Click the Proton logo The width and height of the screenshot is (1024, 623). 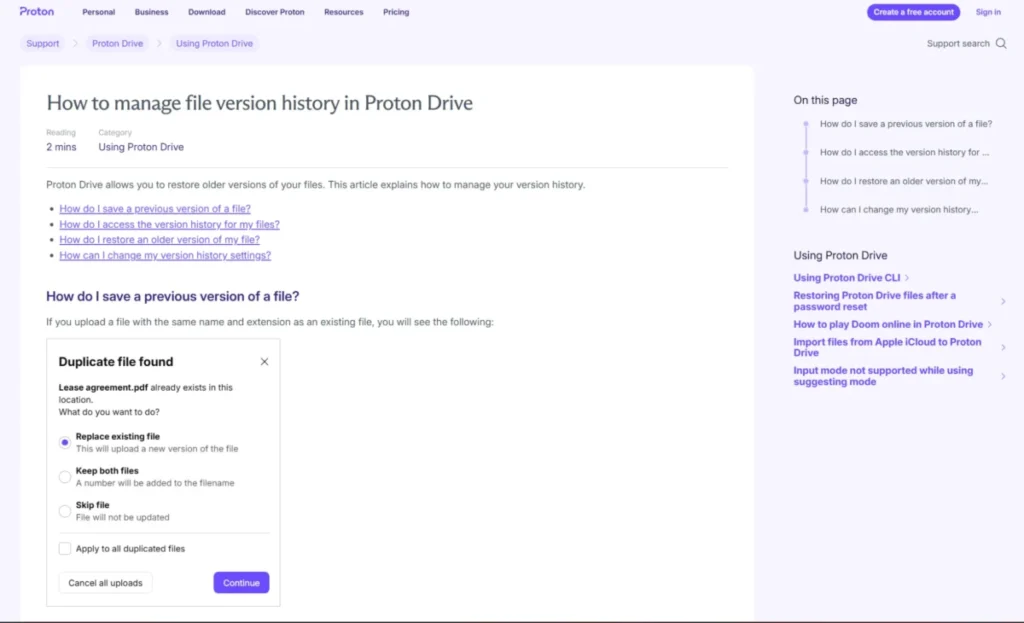tap(37, 11)
